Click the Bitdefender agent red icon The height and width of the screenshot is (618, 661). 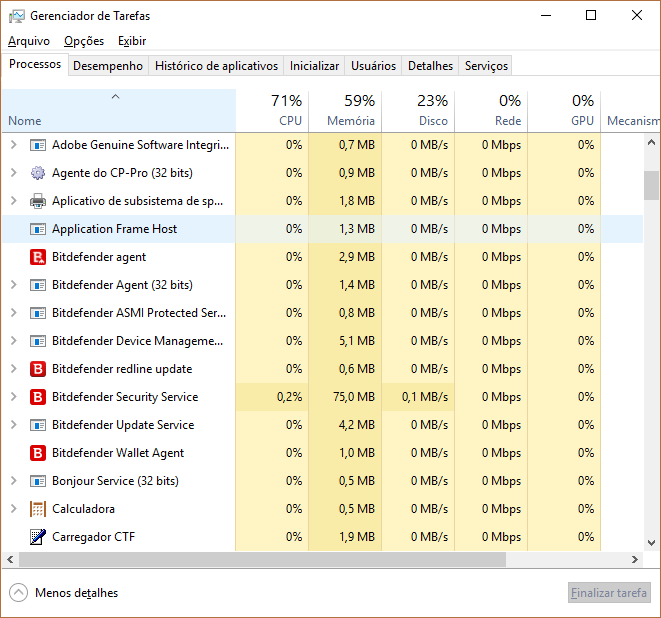38,257
